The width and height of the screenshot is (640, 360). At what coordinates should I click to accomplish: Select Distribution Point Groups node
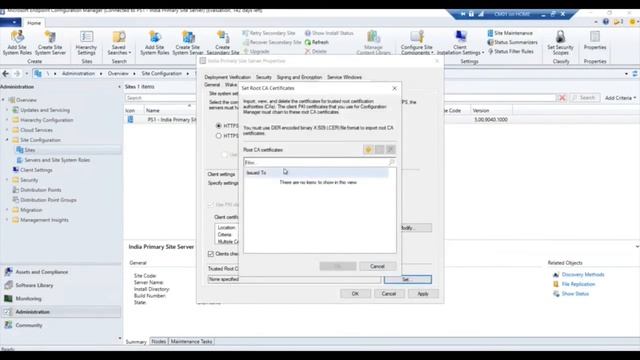pos(44,200)
